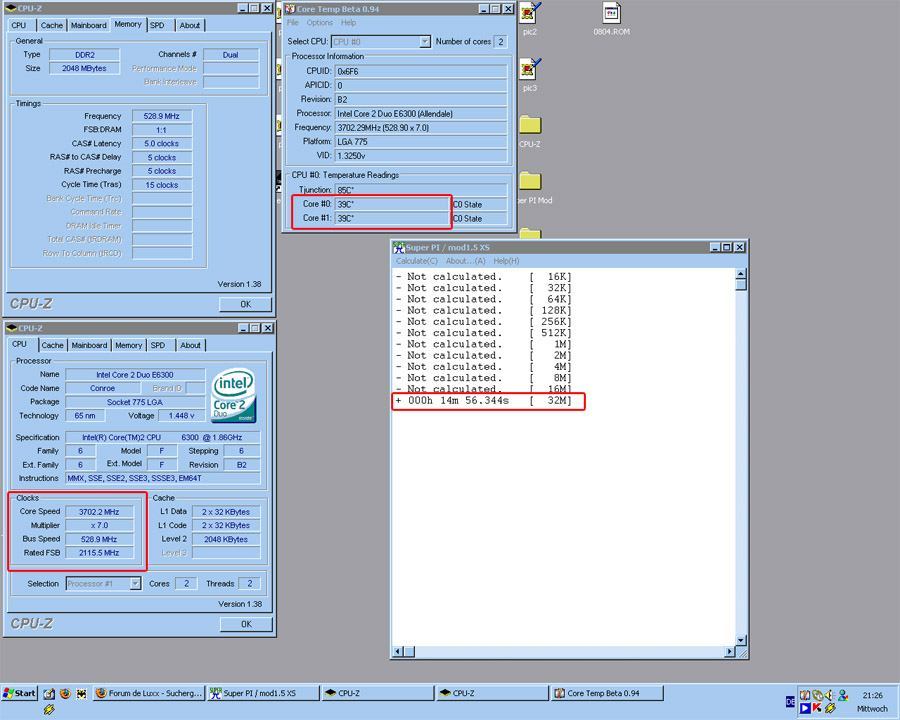Open SPD tab in lower CPU-Z window
Image resolution: width=900 pixels, height=720 pixels.
point(157,345)
